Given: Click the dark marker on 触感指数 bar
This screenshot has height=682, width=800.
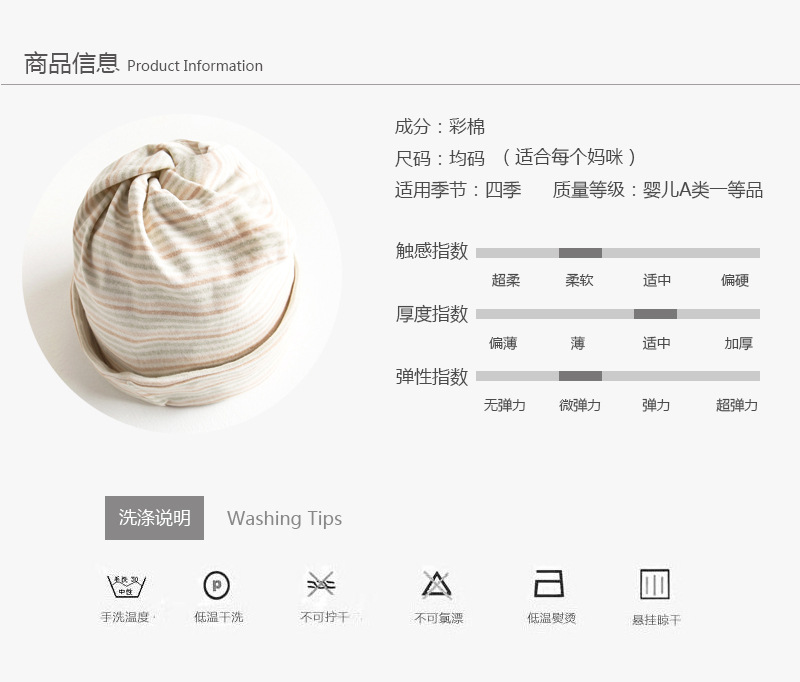Looking at the screenshot, I should pos(580,253).
